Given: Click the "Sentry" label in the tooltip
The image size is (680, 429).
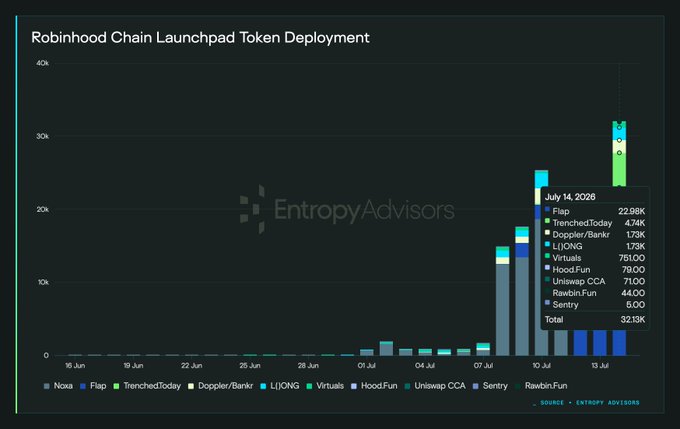Looking at the screenshot, I should point(566,305).
